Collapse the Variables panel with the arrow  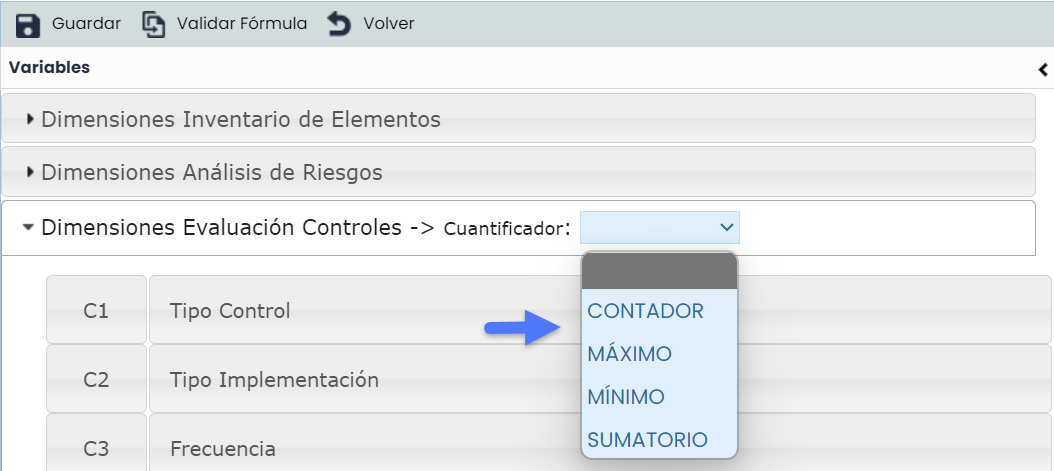pyautogui.click(x=1043, y=69)
